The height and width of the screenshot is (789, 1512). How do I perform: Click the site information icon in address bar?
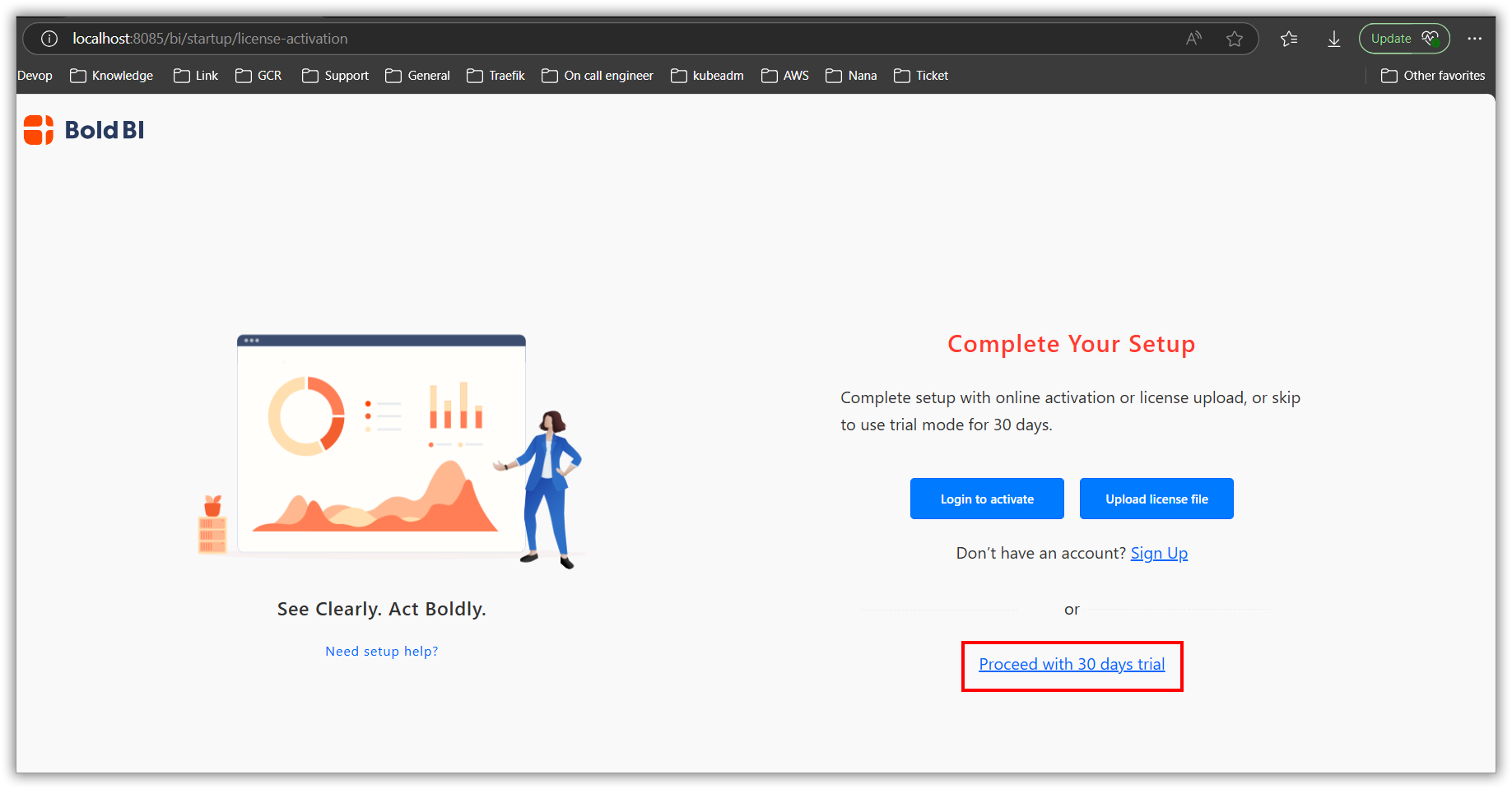(49, 38)
